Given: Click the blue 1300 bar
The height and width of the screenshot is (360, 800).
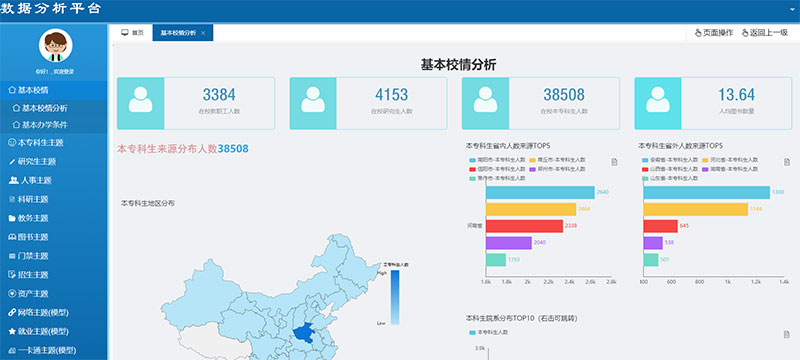Looking at the screenshot, I should click(x=707, y=192).
